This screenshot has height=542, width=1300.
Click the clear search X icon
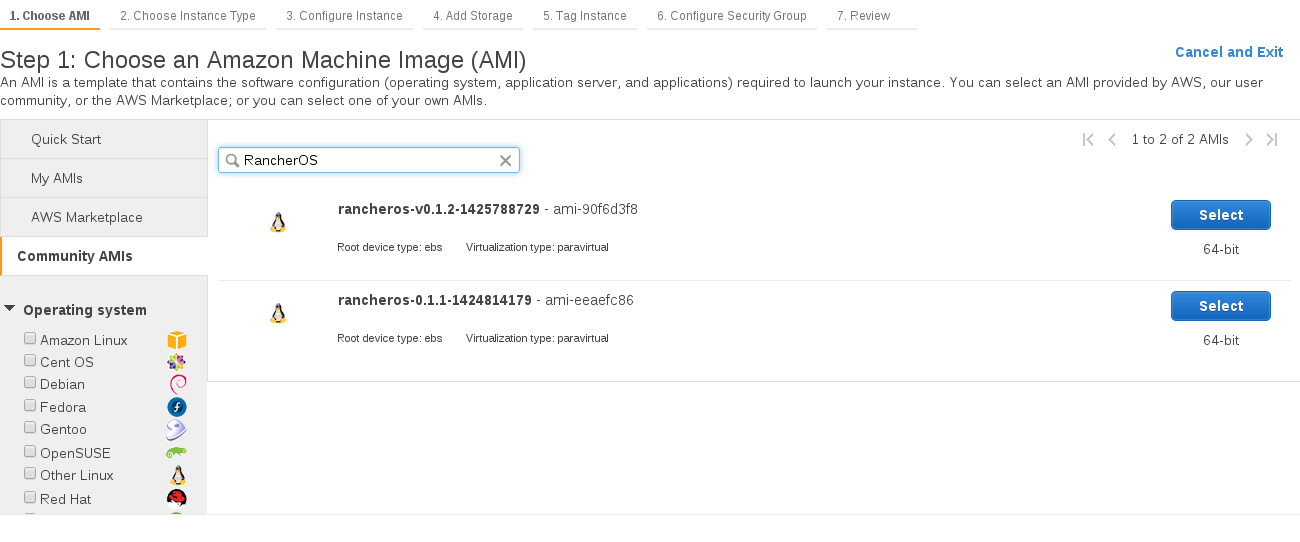(x=505, y=160)
